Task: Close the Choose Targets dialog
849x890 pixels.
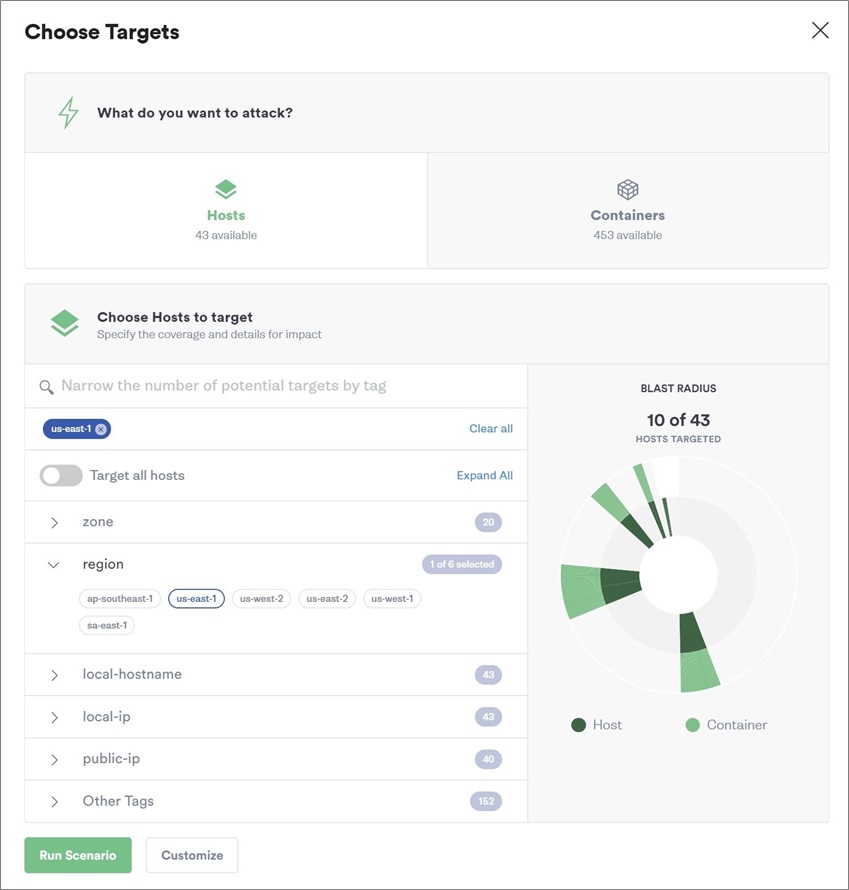Action: coord(820,30)
